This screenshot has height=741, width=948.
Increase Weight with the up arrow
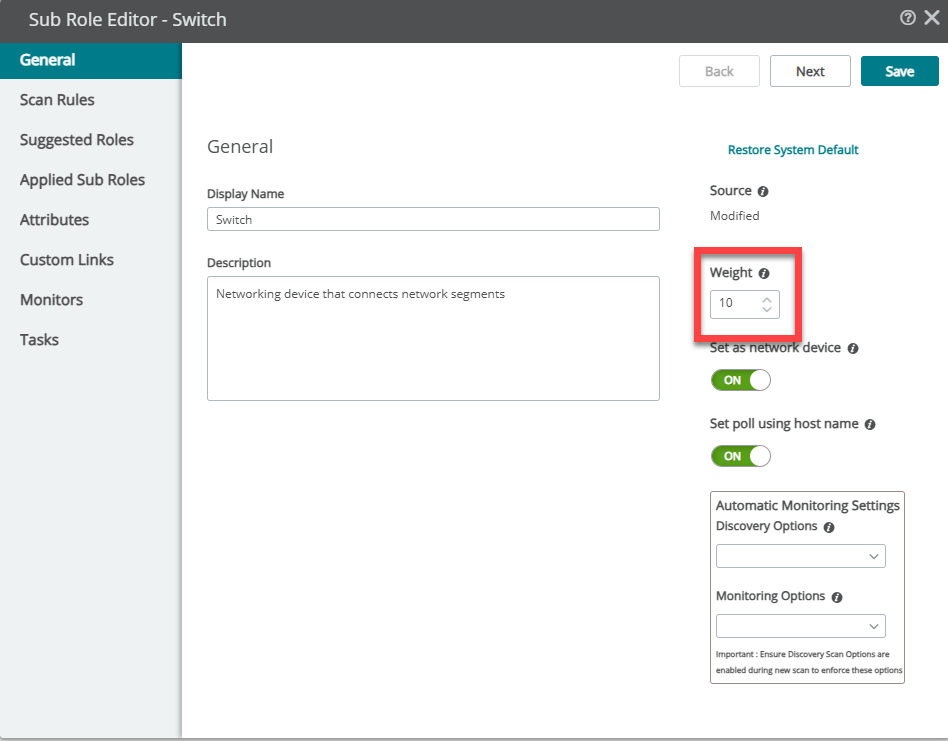pyautogui.click(x=767, y=299)
